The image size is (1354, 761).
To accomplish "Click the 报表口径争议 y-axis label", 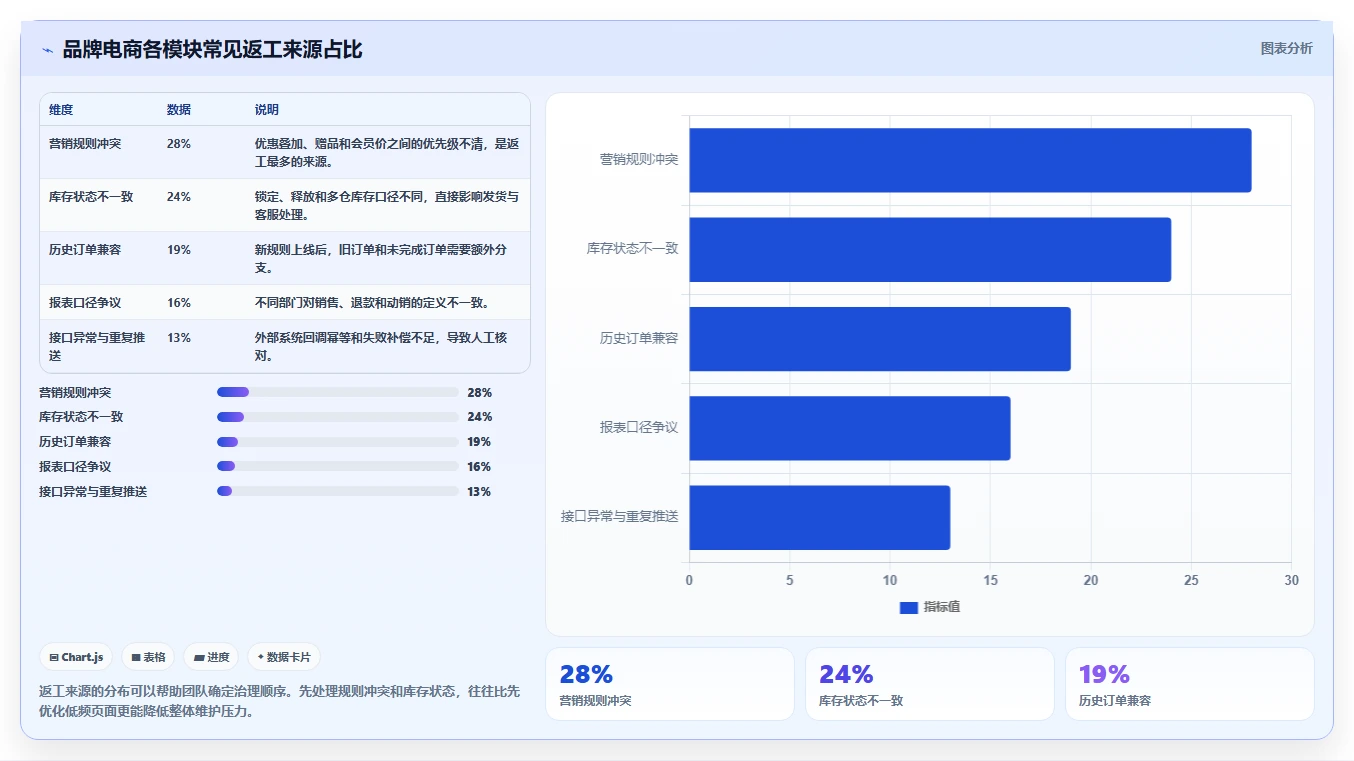I will point(639,427).
